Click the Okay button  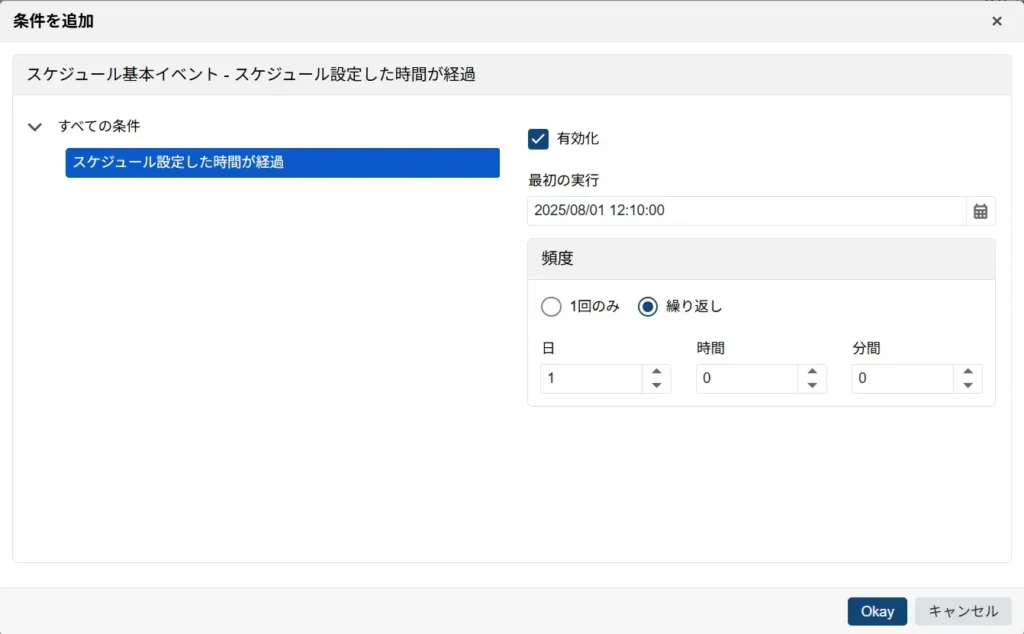pos(877,611)
